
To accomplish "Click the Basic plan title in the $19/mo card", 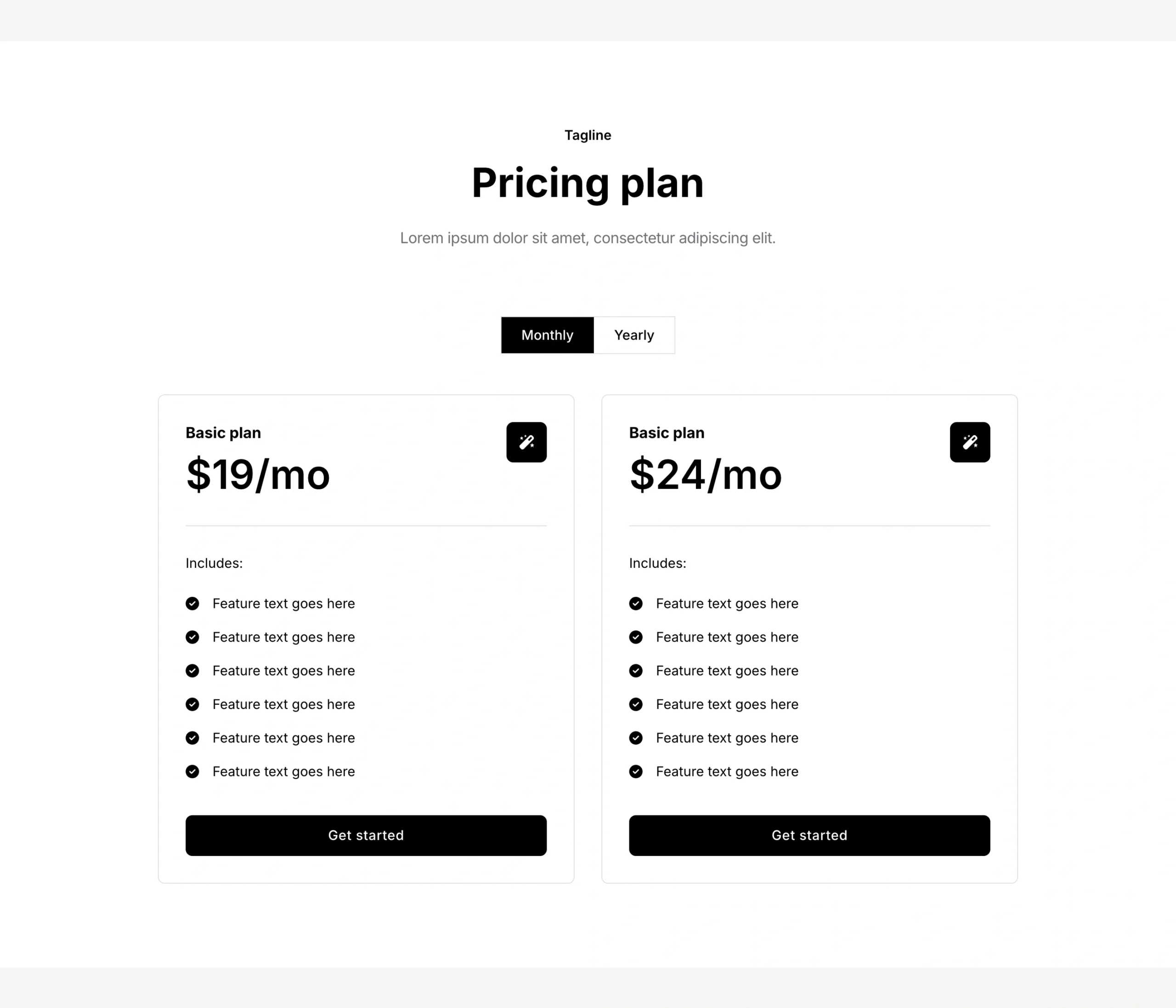I will [223, 433].
